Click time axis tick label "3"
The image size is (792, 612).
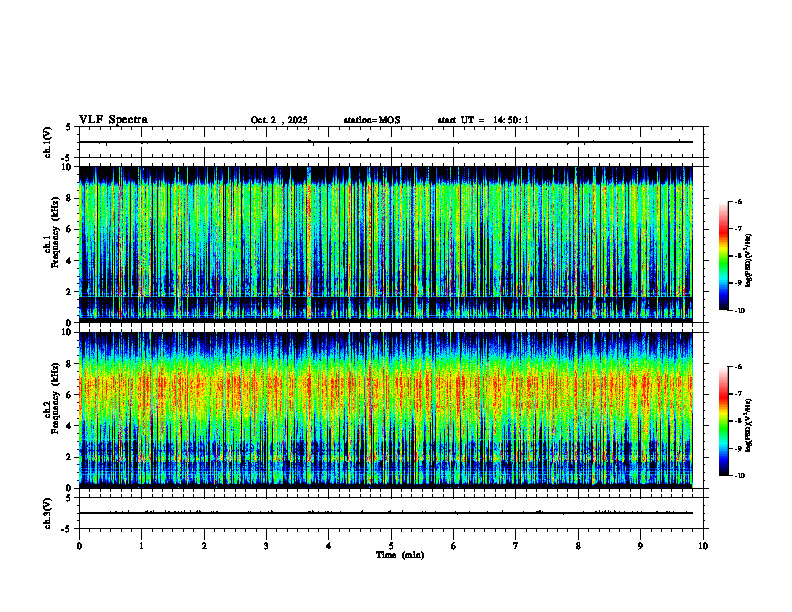[x=266, y=546]
